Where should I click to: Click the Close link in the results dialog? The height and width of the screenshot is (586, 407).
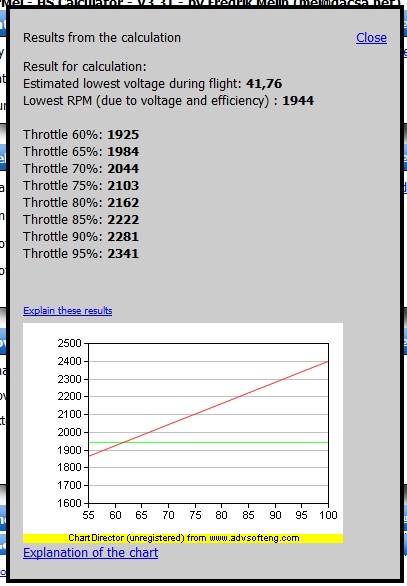click(371, 38)
